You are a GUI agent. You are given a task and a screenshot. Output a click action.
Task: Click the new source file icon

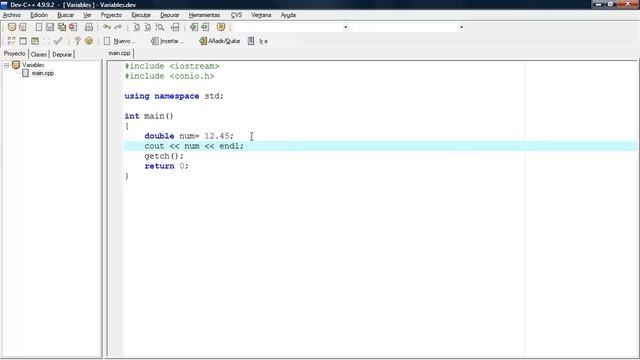click(x=38, y=27)
